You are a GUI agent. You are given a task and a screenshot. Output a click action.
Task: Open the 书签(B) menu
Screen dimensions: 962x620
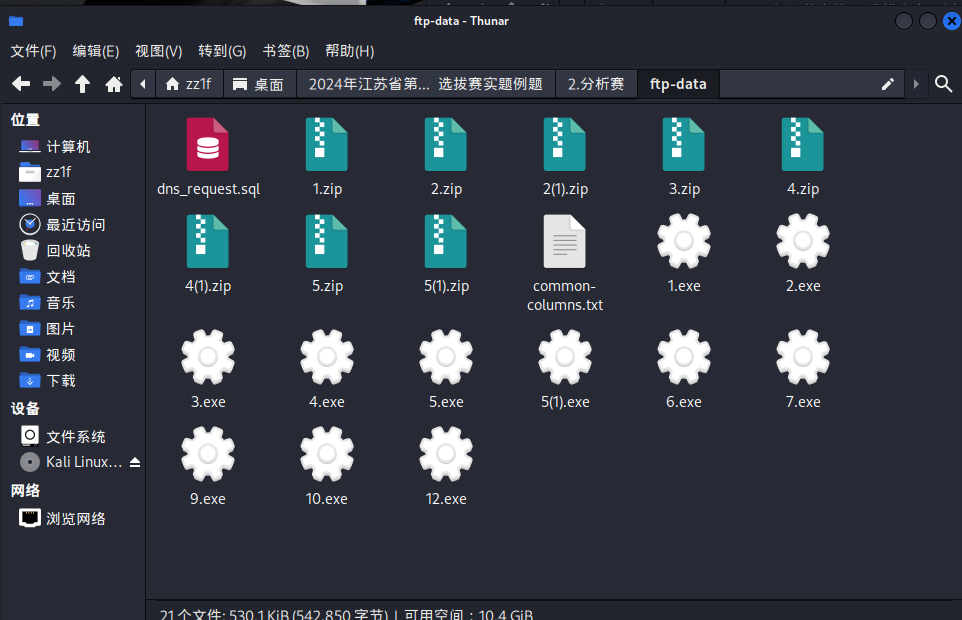point(286,51)
